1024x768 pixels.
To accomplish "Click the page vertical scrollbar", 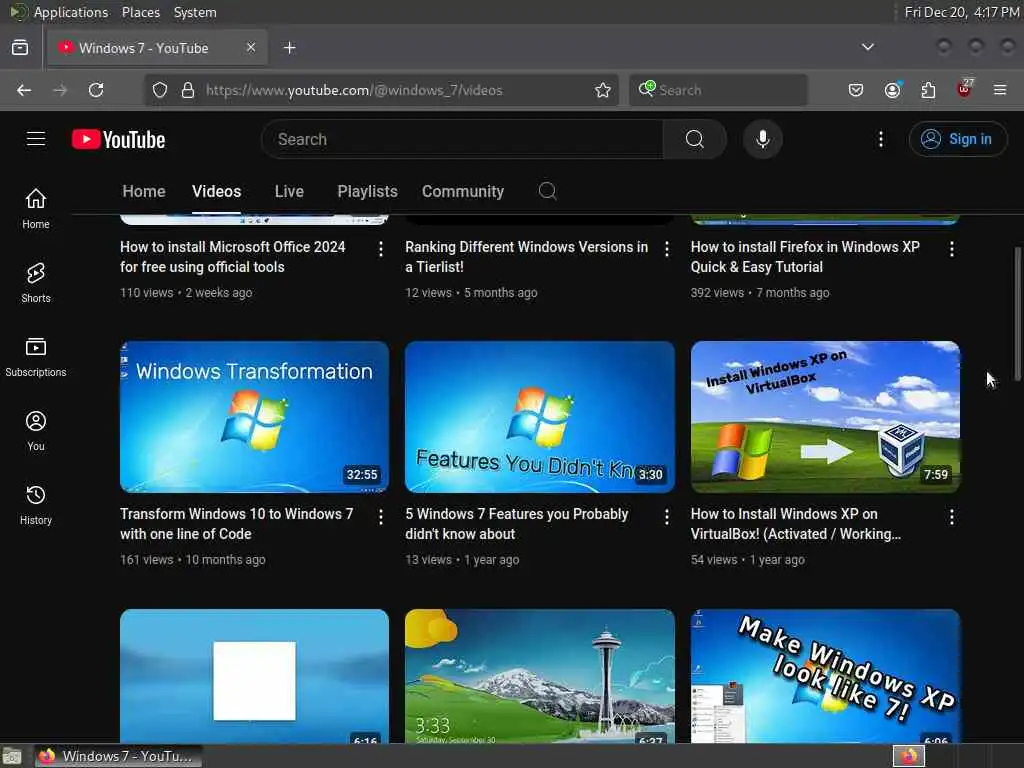I will 1017,313.
